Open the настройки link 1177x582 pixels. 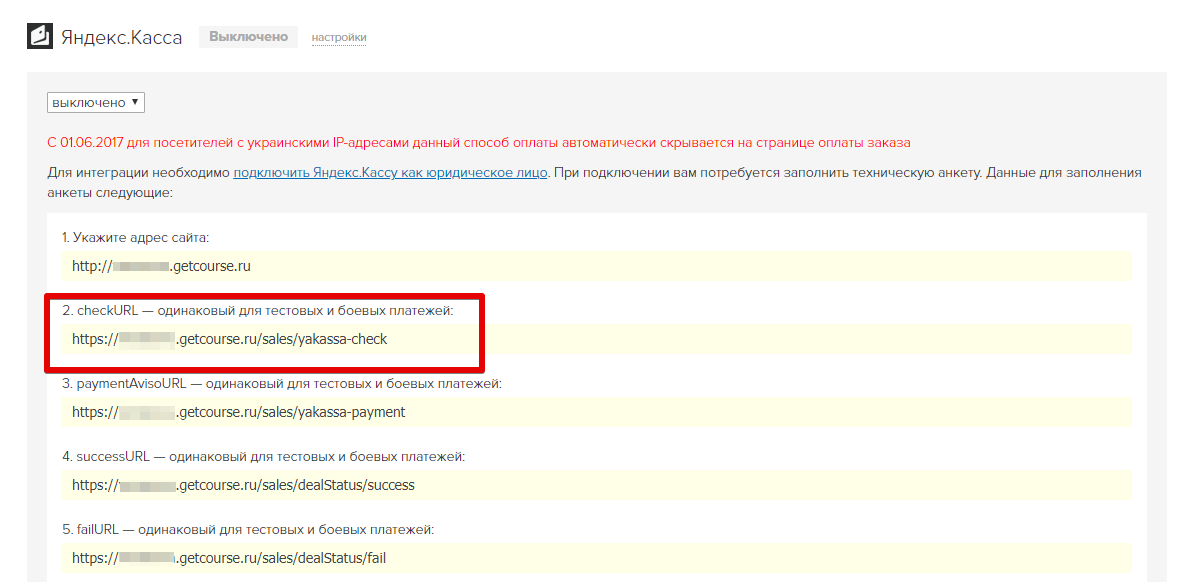(339, 37)
